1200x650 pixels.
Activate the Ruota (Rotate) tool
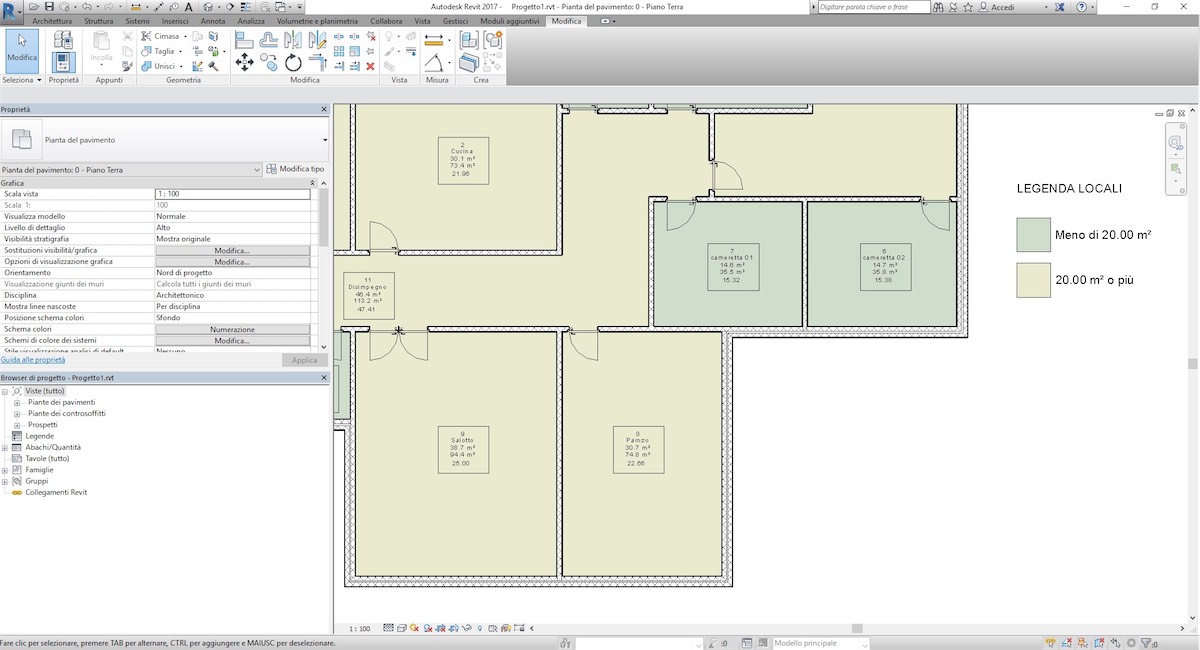295,62
